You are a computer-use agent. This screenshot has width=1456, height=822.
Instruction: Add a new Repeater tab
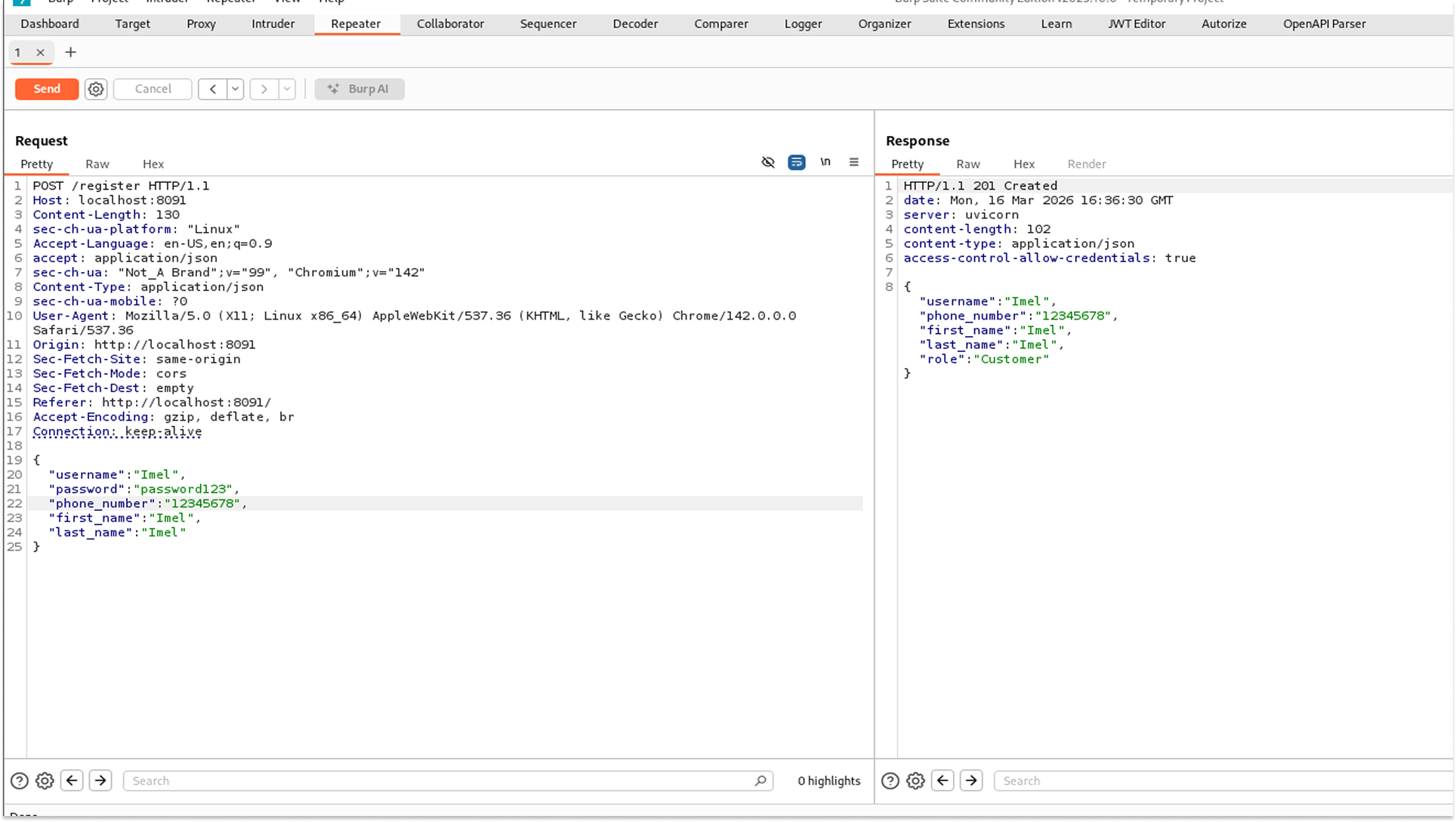pyautogui.click(x=70, y=52)
